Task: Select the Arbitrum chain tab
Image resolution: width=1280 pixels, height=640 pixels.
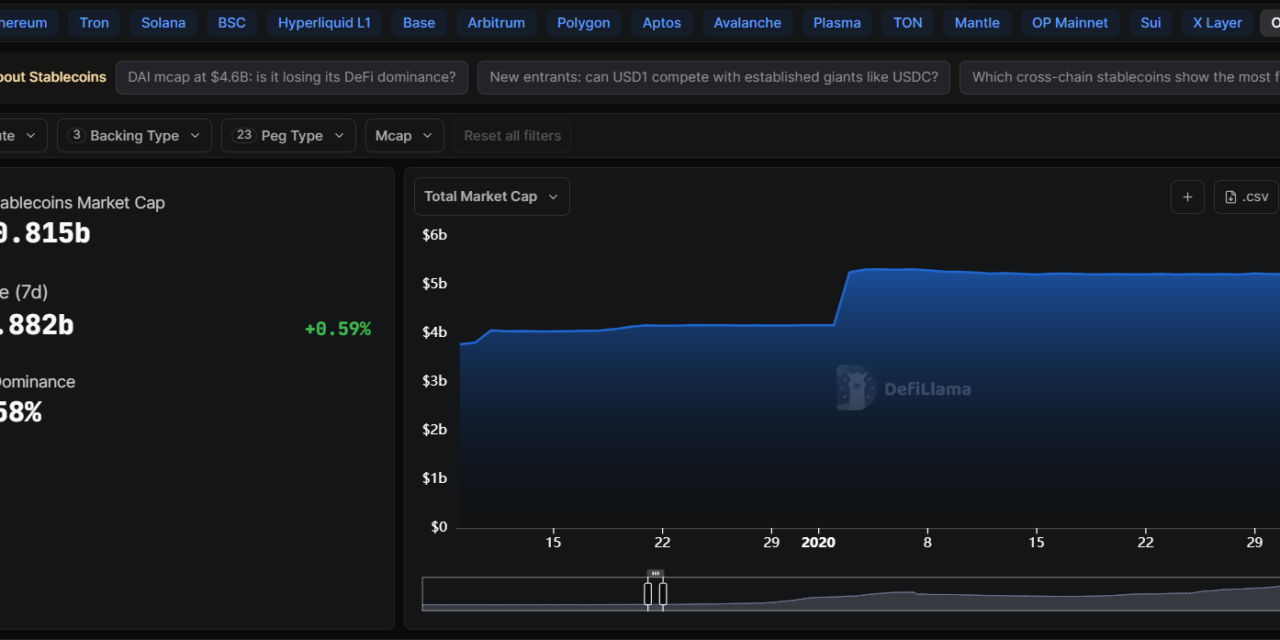Action: (496, 23)
